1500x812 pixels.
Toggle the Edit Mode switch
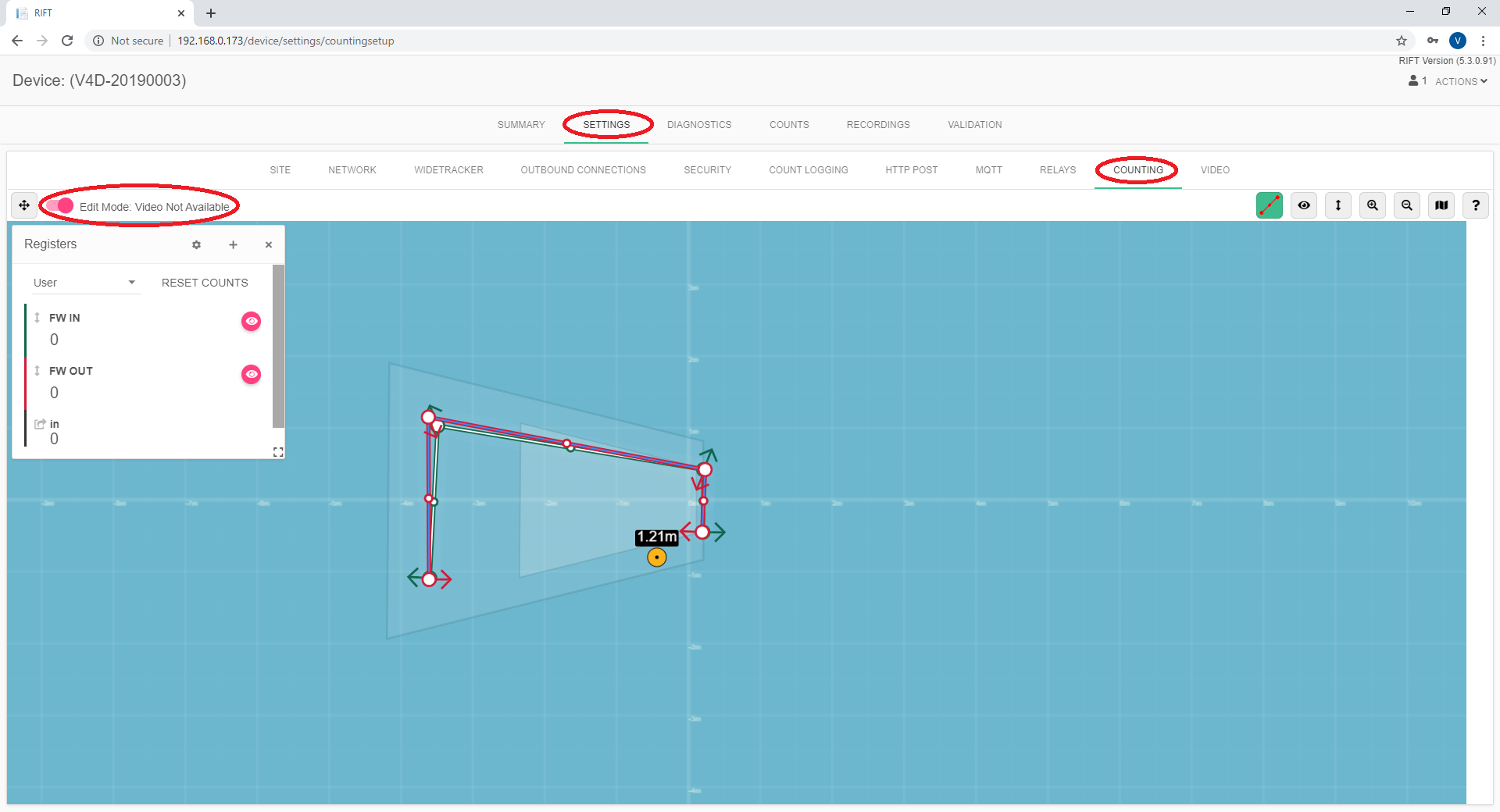coord(59,206)
